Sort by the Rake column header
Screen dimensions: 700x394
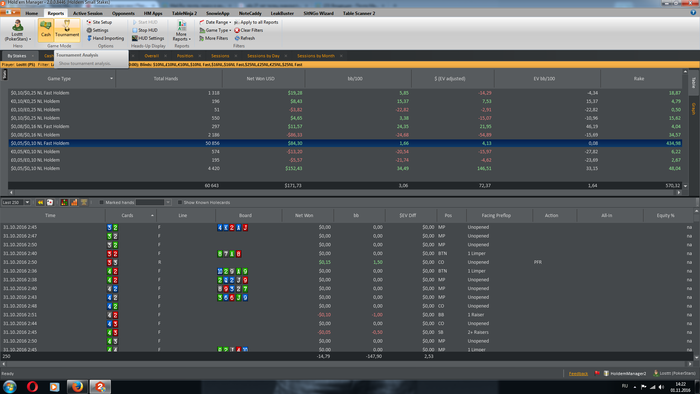(639, 79)
